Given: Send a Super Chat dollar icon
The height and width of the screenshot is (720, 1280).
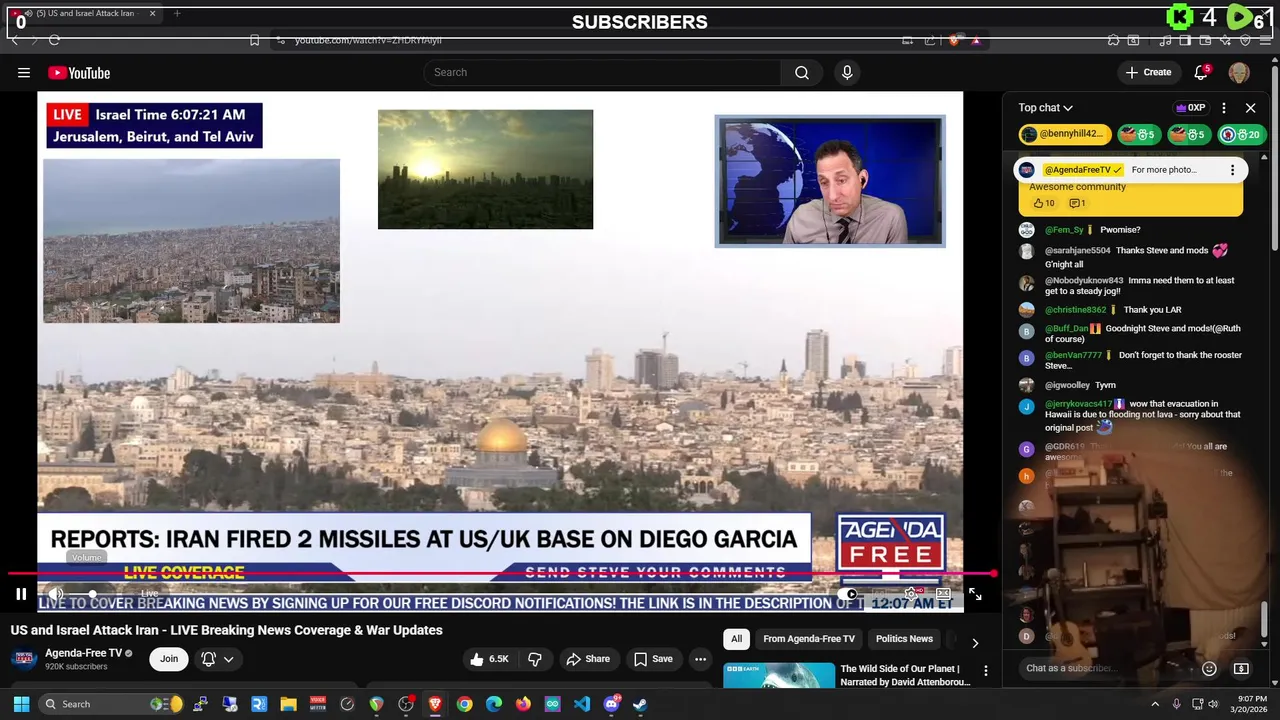Looking at the screenshot, I should coord(1241,668).
